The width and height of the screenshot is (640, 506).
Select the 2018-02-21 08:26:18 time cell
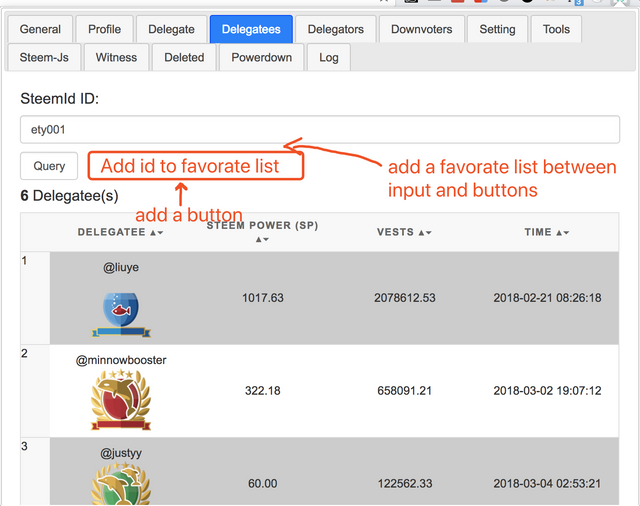(547, 298)
